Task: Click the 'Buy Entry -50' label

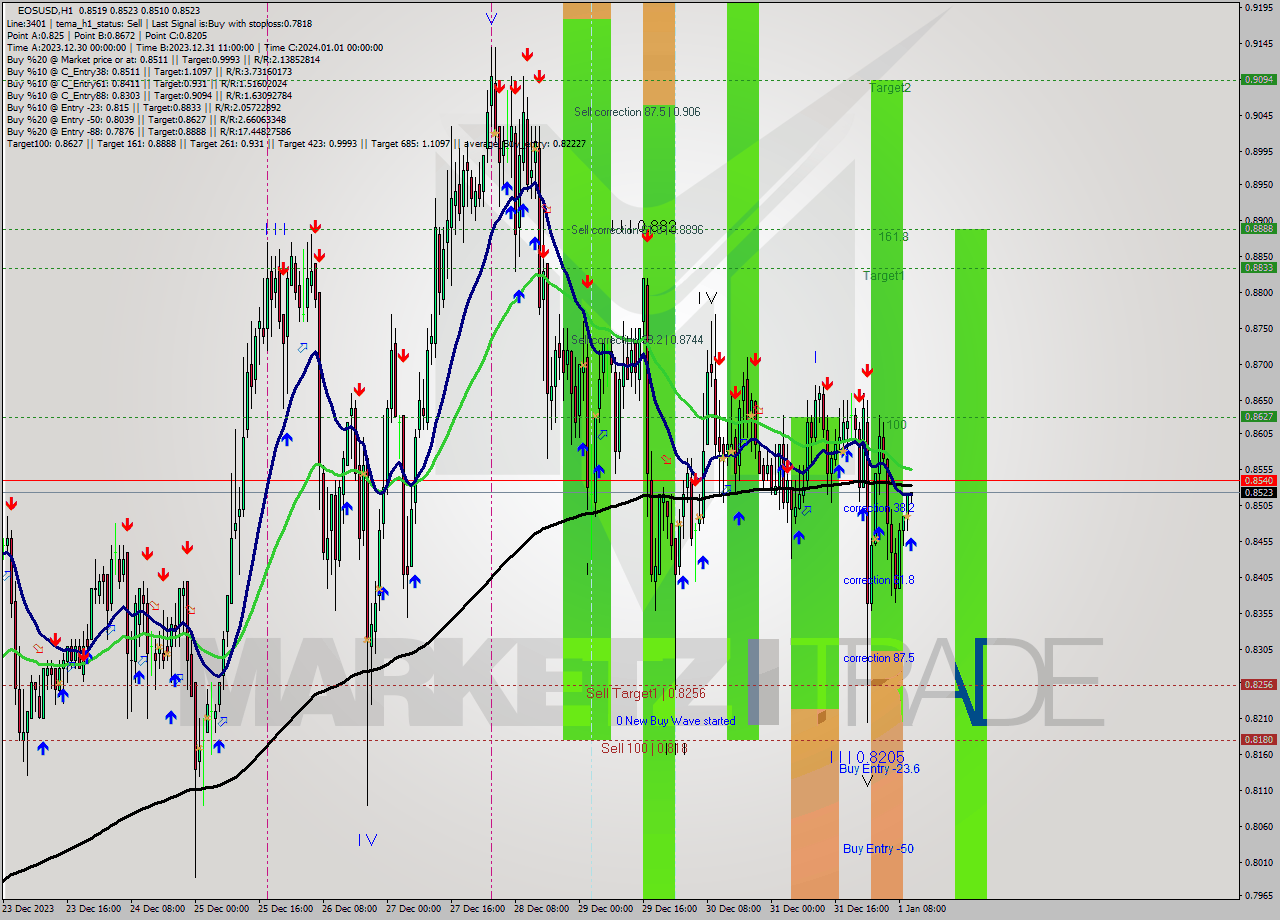Action: (x=878, y=849)
